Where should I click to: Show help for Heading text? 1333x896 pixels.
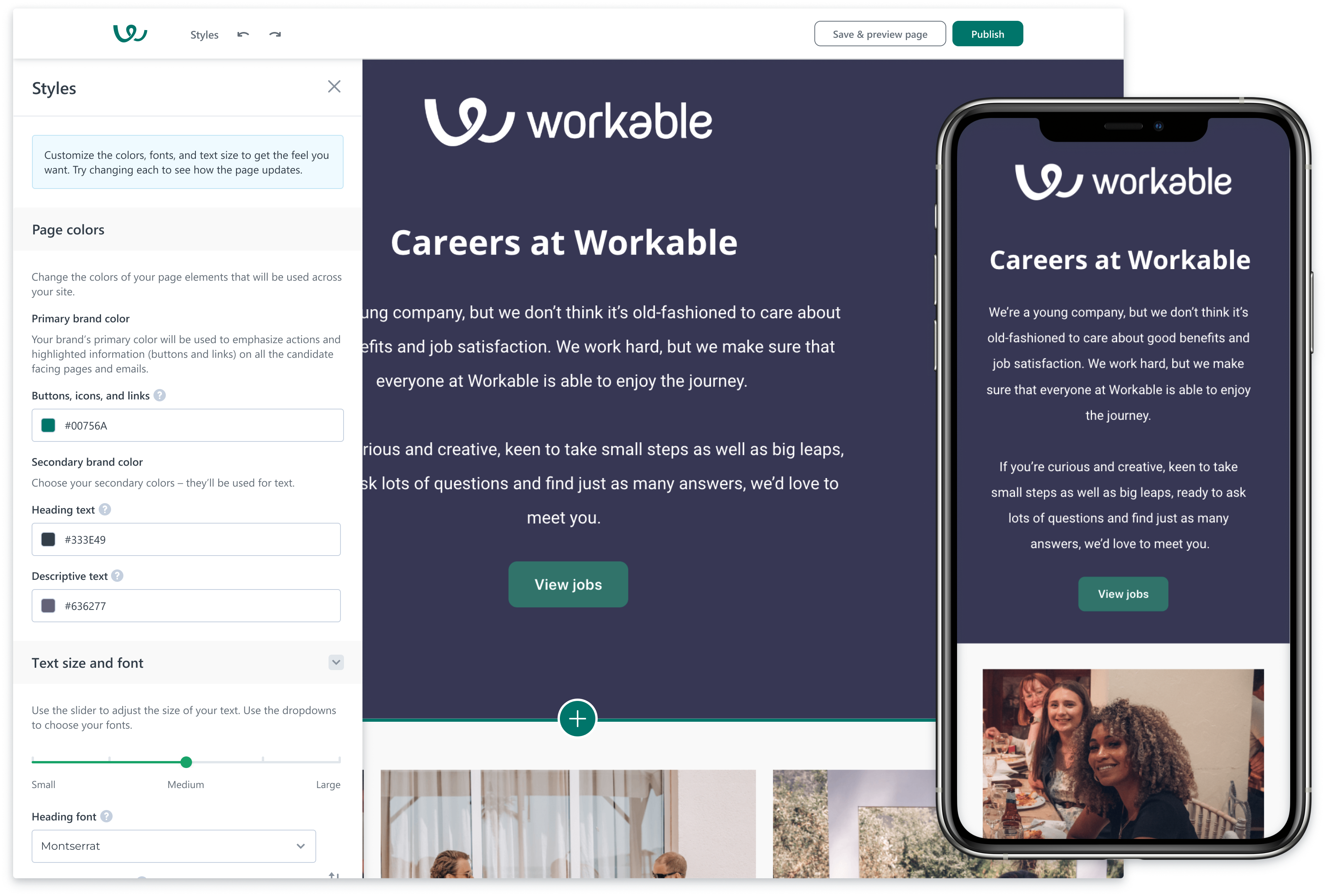click(105, 510)
